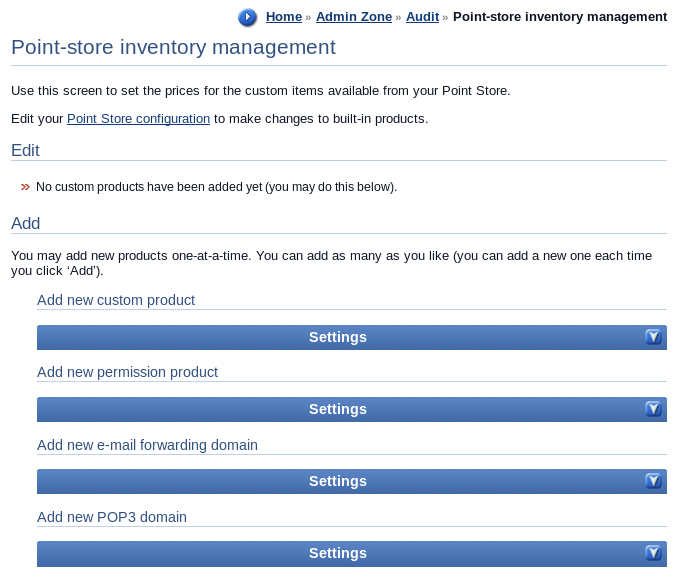673x579 pixels.
Task: Expand Settings bar under Add new POP3 domain
Action: [338, 553]
